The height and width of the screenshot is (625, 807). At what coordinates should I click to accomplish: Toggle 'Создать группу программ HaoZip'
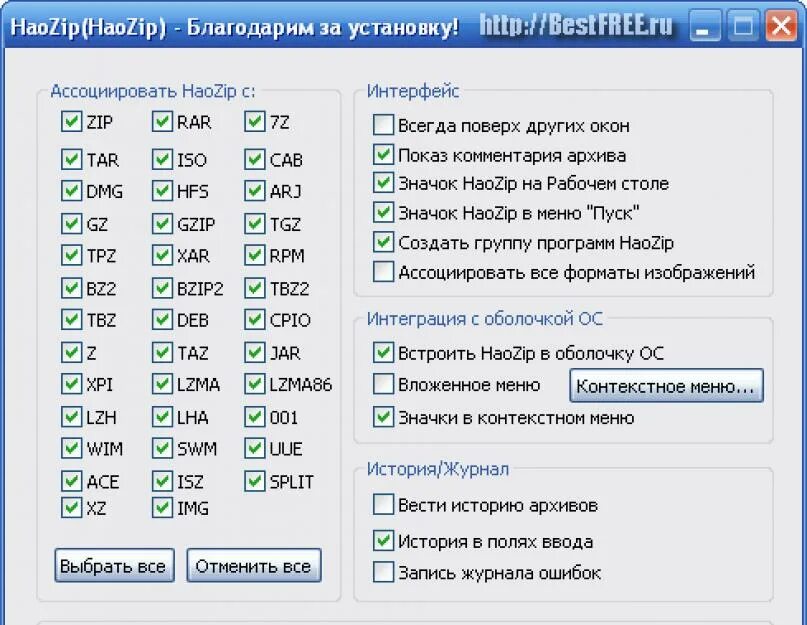(x=383, y=242)
